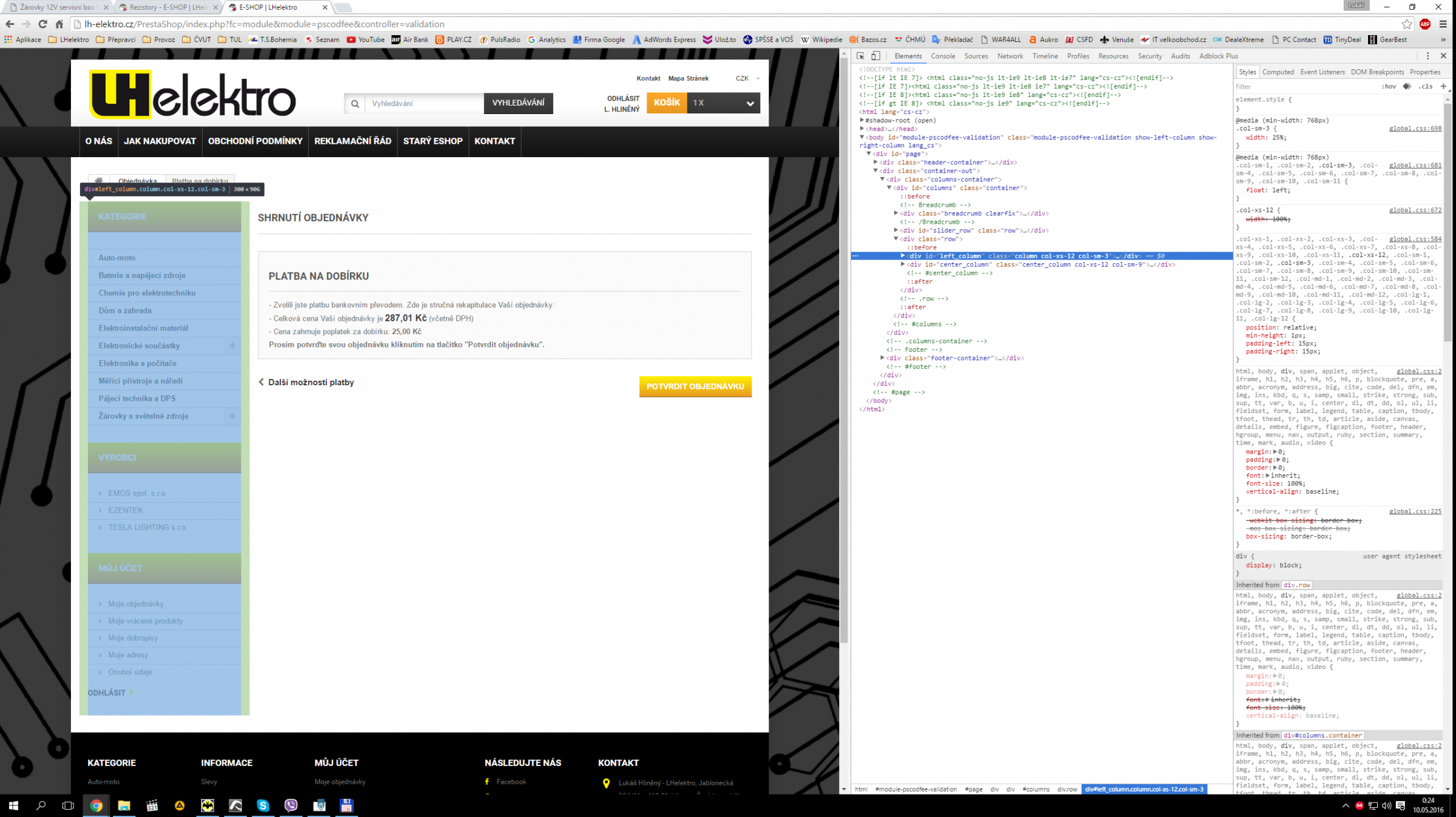Screen dimensions: 1456x817
Task: Click the add new style rule plus icon
Action: click(1443, 86)
